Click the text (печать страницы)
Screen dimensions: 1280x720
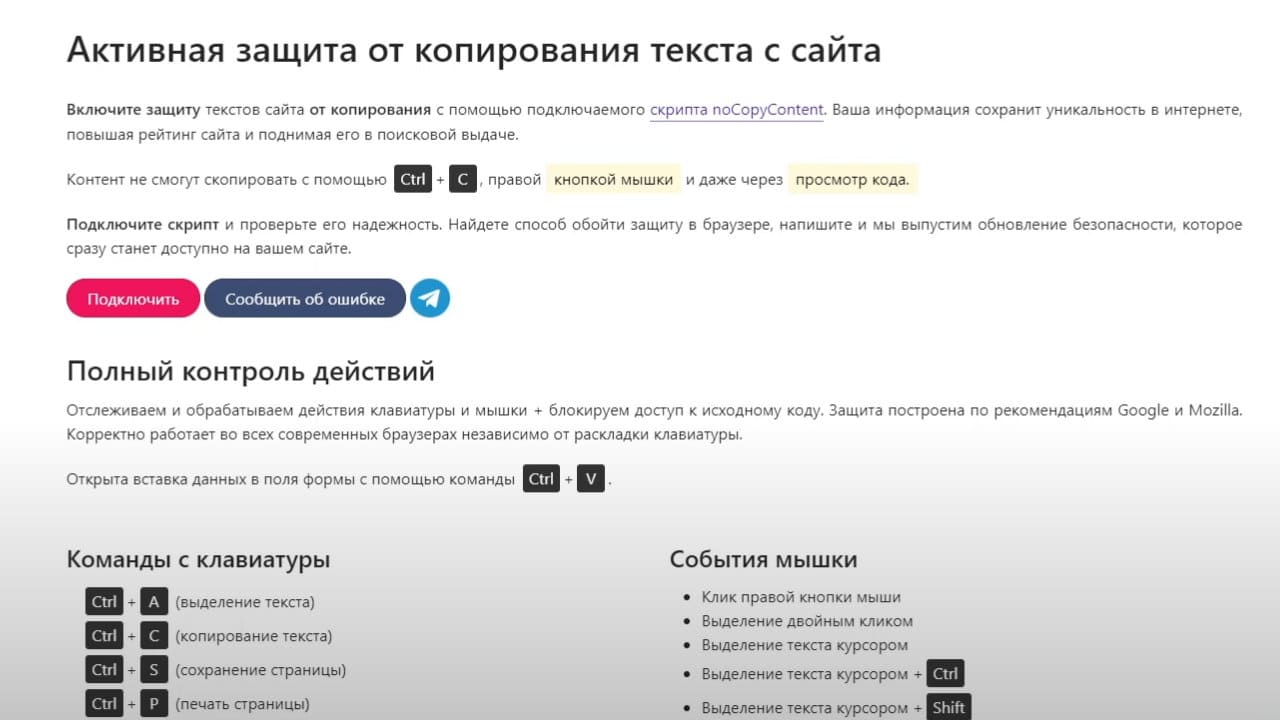(x=242, y=704)
